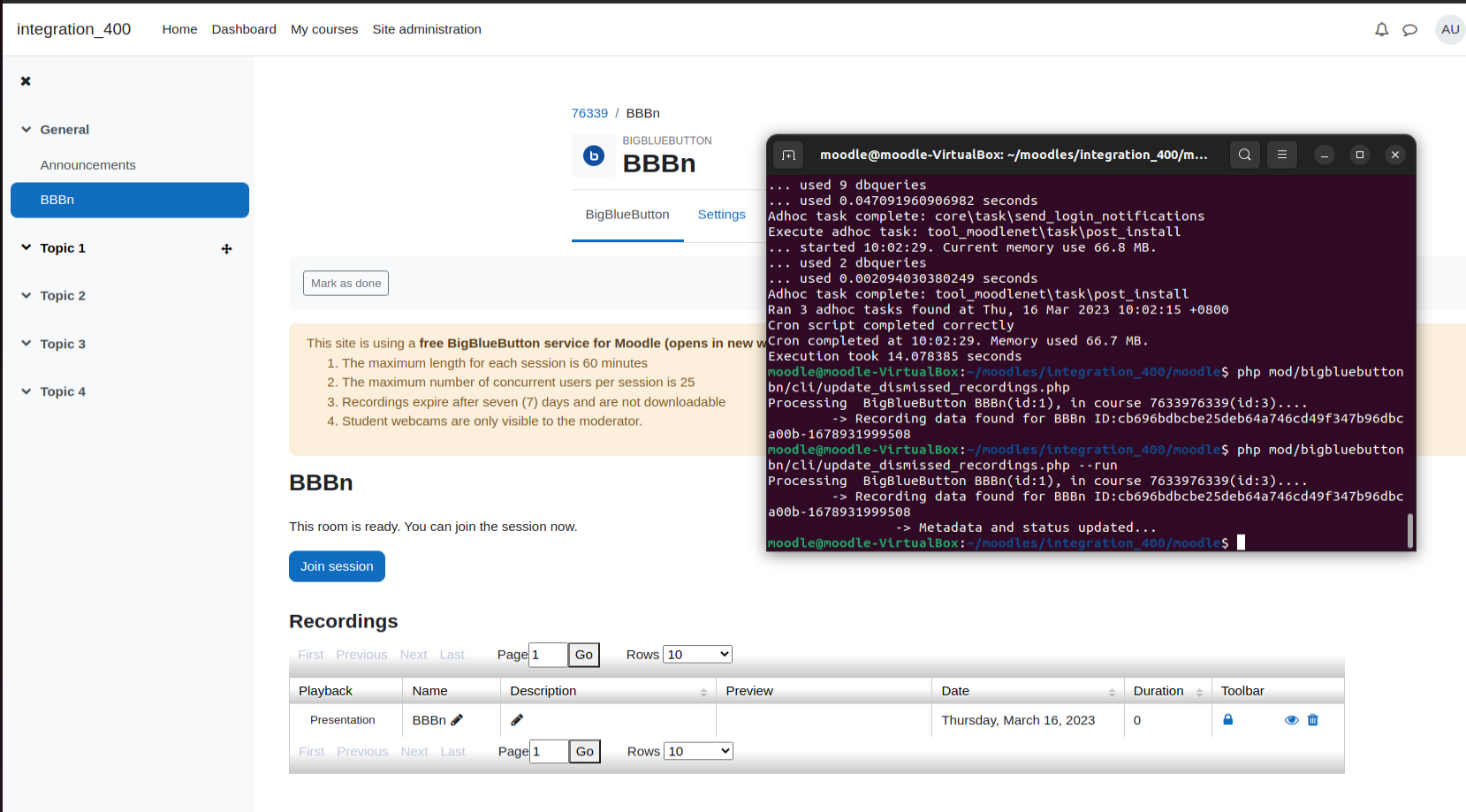Open the 76339 breadcrumb link
This screenshot has height=812, width=1466.
click(589, 113)
